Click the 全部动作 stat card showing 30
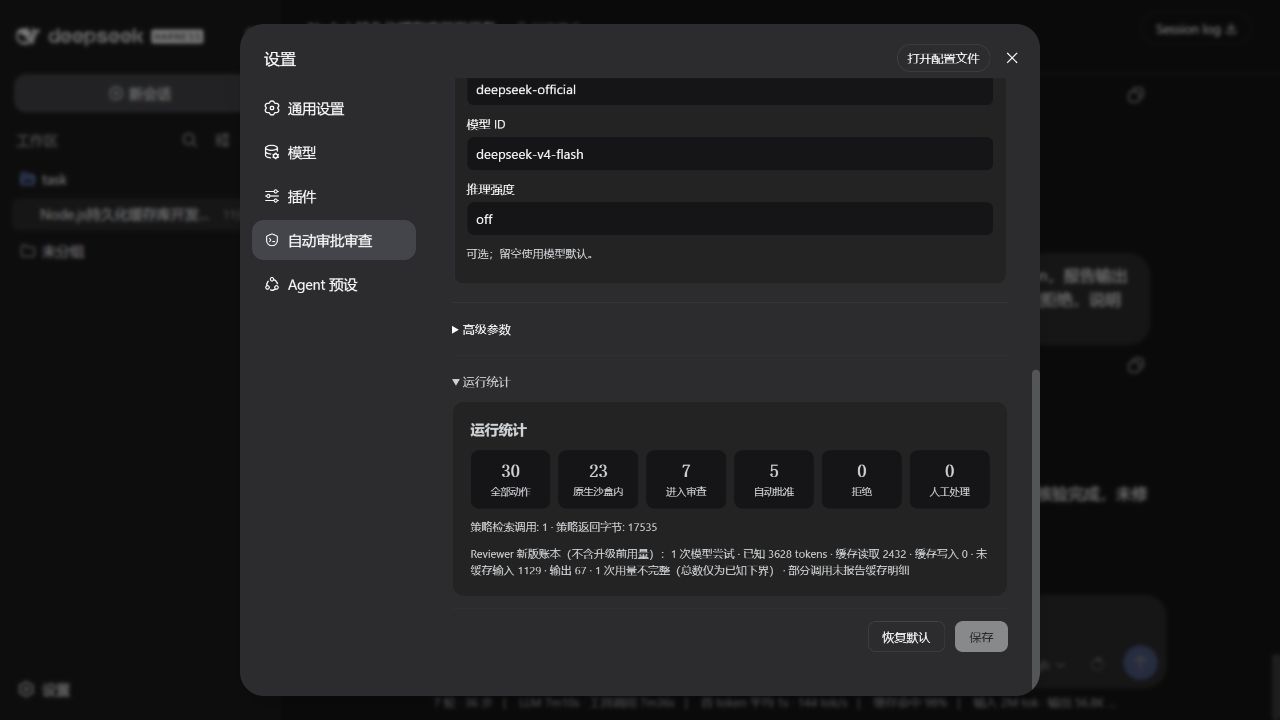The width and height of the screenshot is (1280, 720). pyautogui.click(x=510, y=479)
